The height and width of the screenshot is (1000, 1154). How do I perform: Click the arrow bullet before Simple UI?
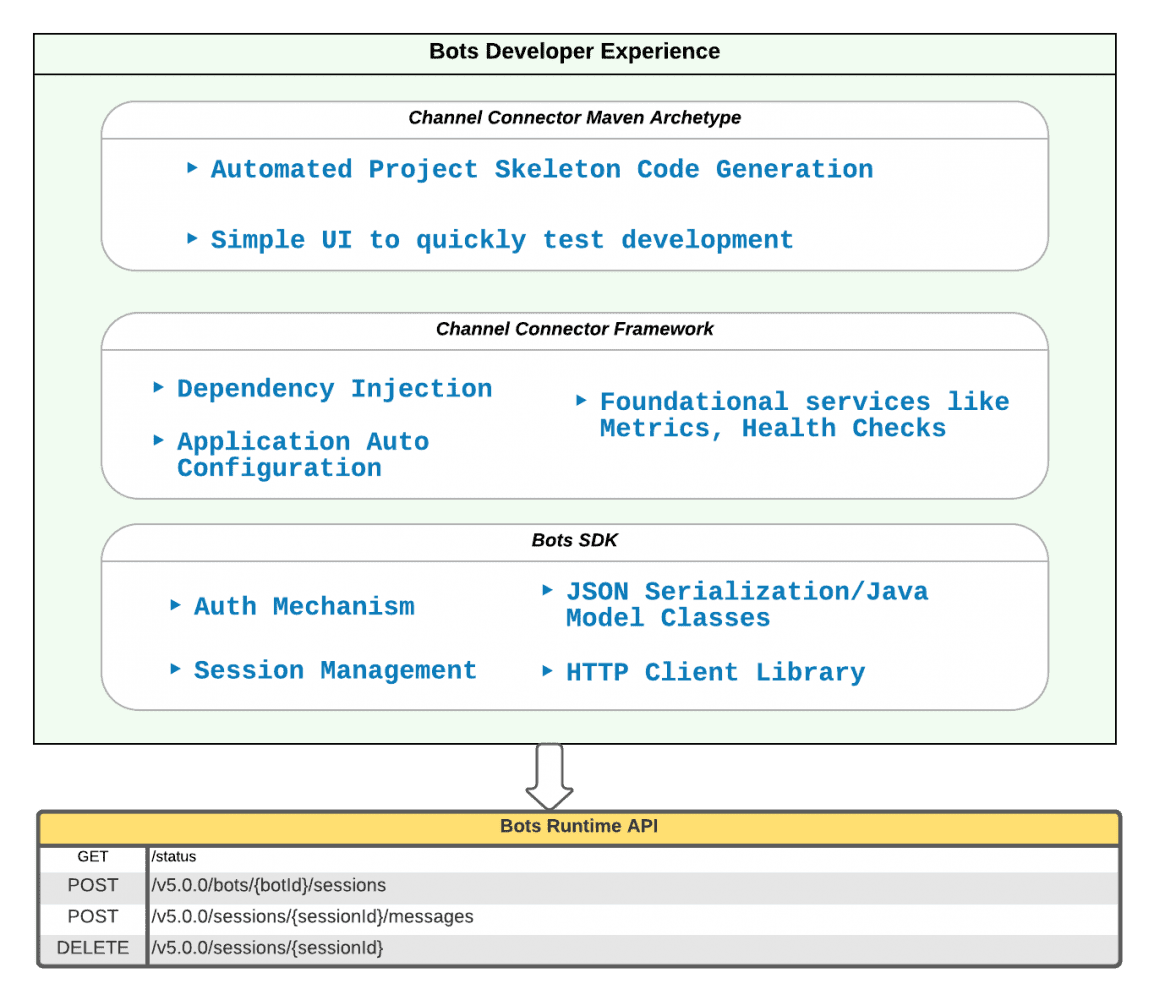[192, 238]
